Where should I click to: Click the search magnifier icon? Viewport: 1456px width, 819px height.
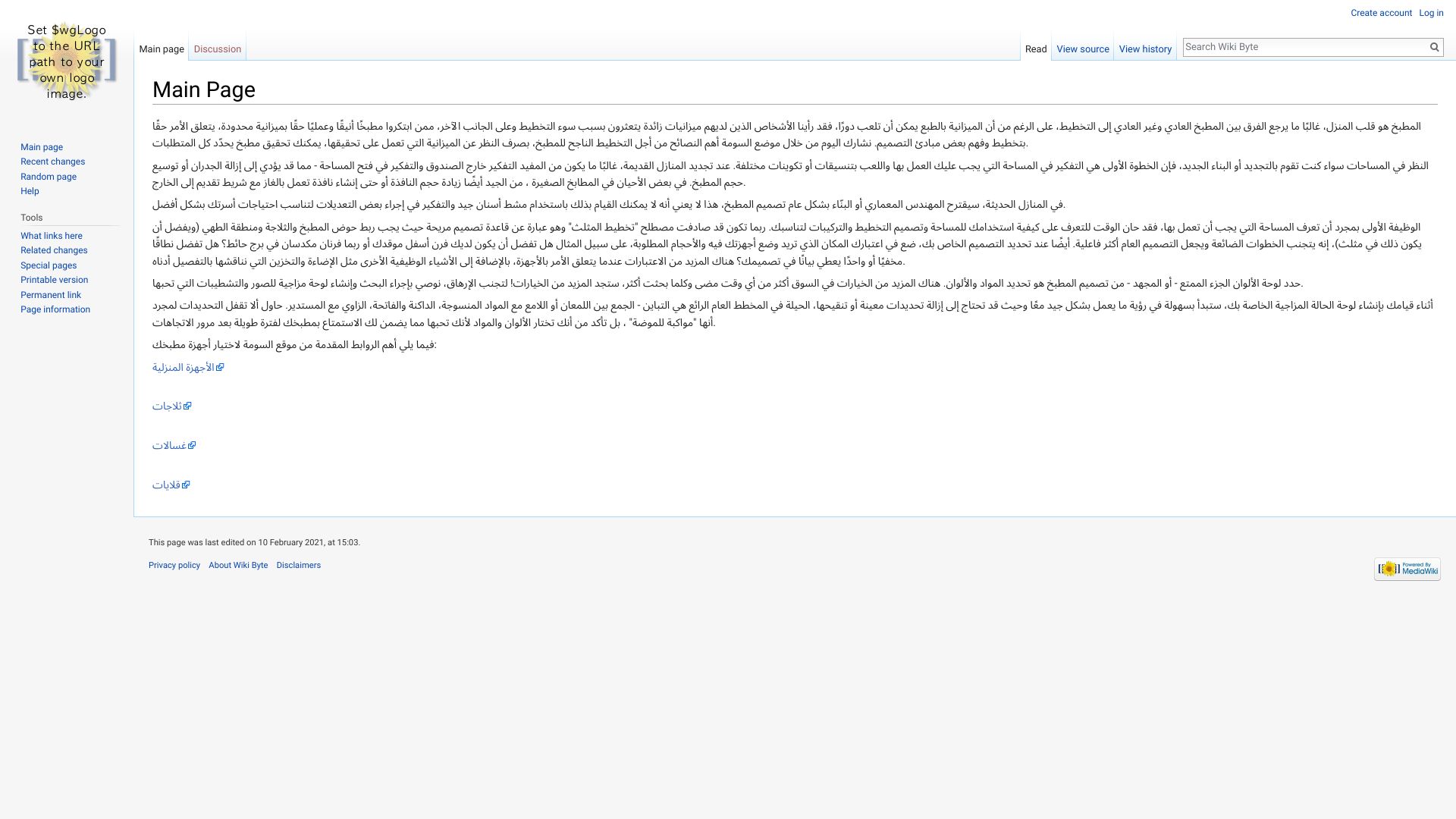pos(1434,47)
